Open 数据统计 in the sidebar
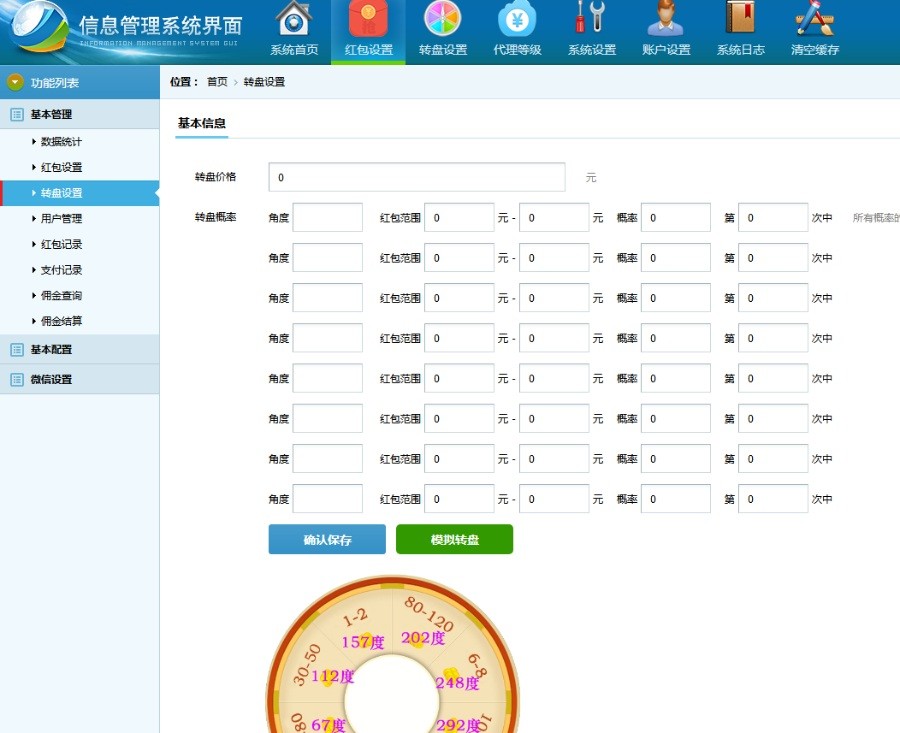Viewport: 900px width, 733px height. click(x=61, y=142)
